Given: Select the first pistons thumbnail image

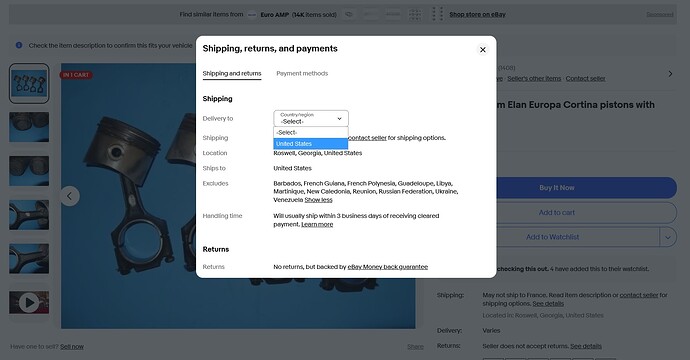Looking at the screenshot, I should [29, 84].
